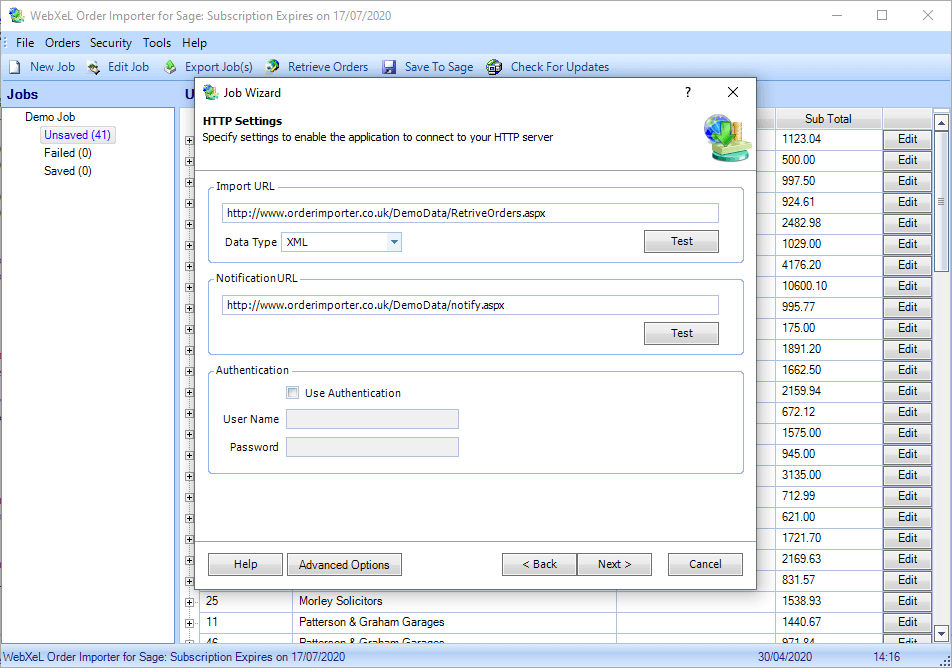The width and height of the screenshot is (952, 668).
Task: Click Check For Updates toolbar label
Action: 560,67
